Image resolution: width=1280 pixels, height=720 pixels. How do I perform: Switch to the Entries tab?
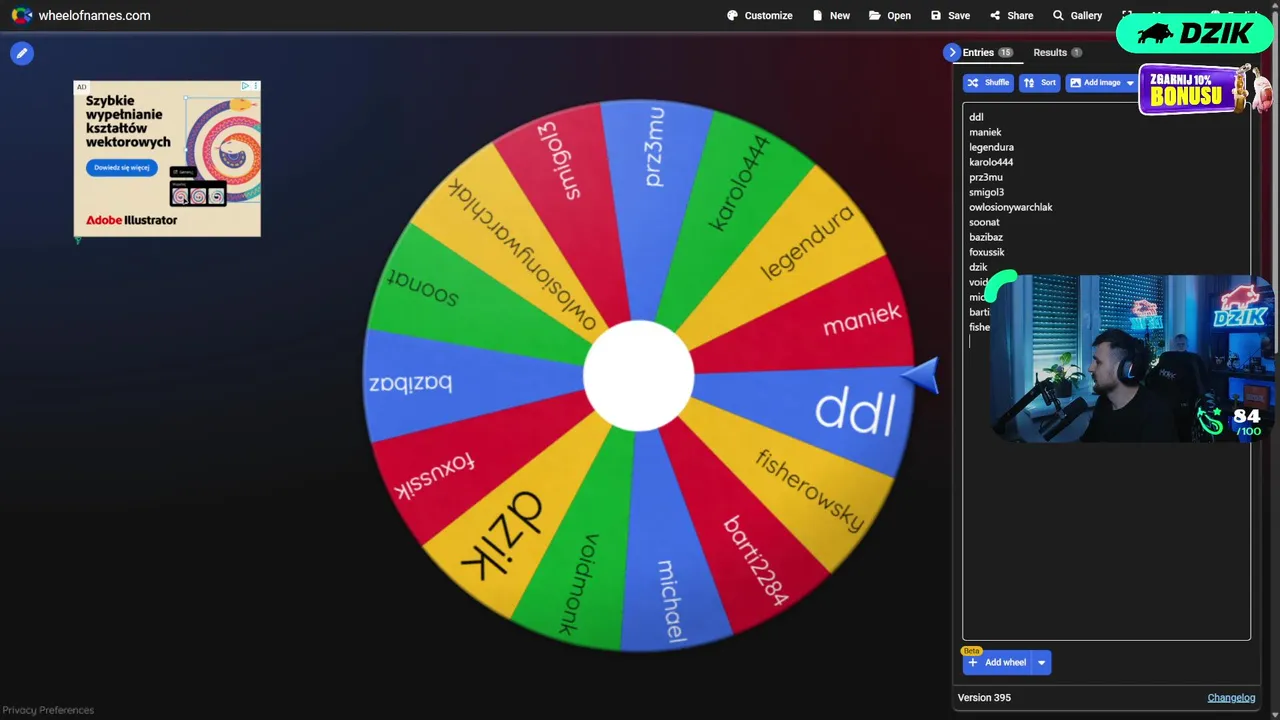[x=988, y=52]
